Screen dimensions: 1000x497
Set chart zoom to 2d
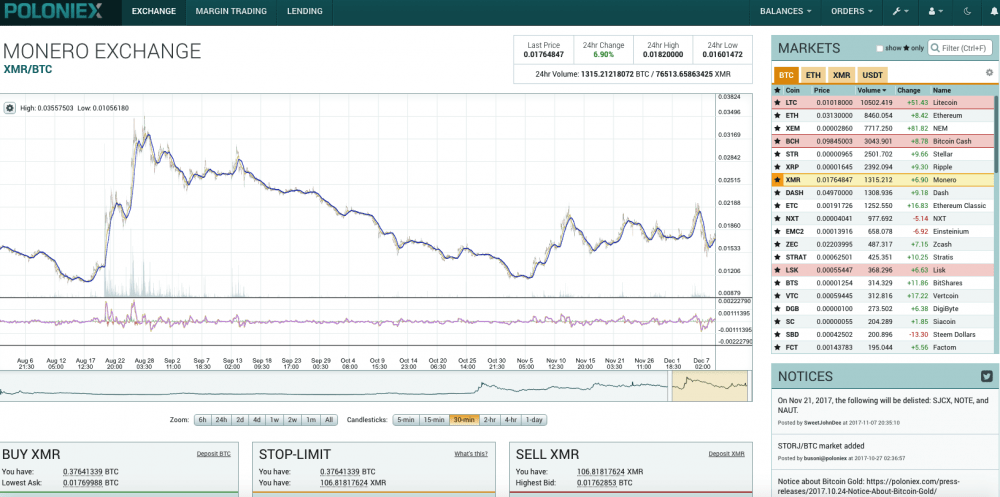pyautogui.click(x=240, y=420)
